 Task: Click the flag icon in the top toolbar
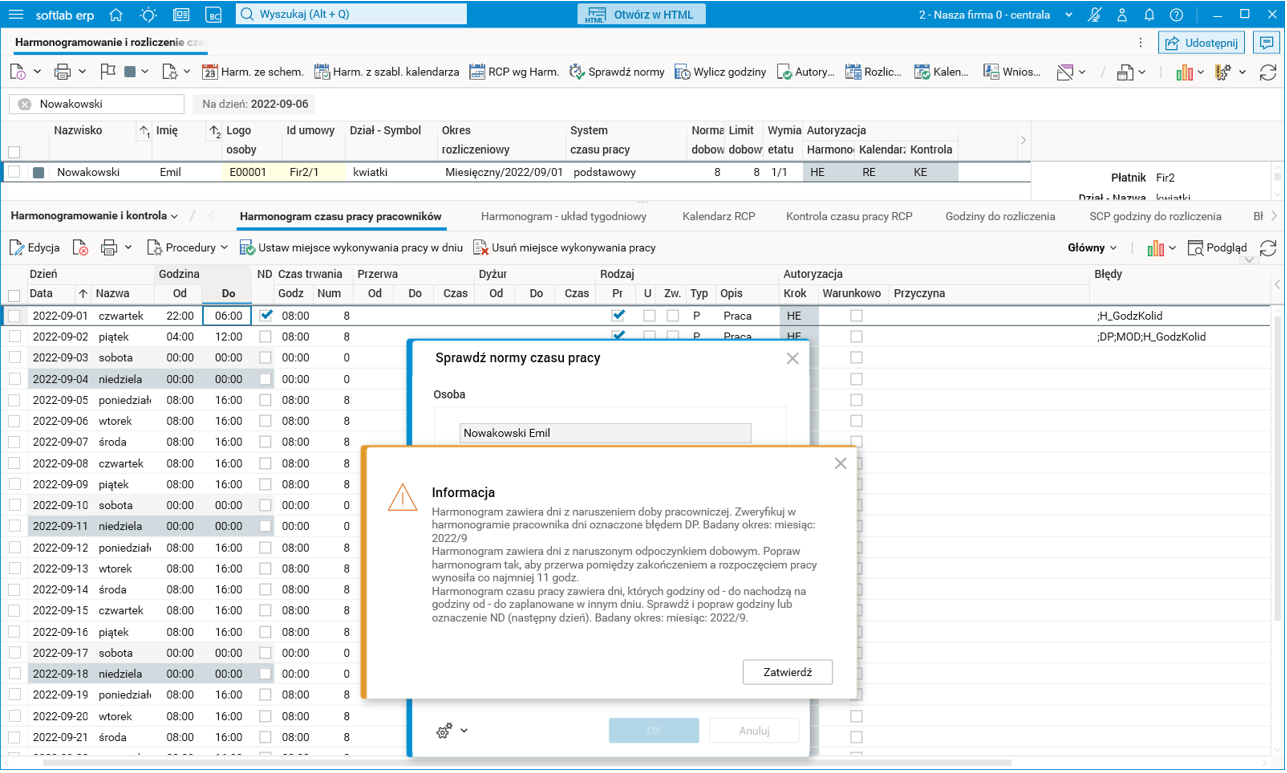107,72
